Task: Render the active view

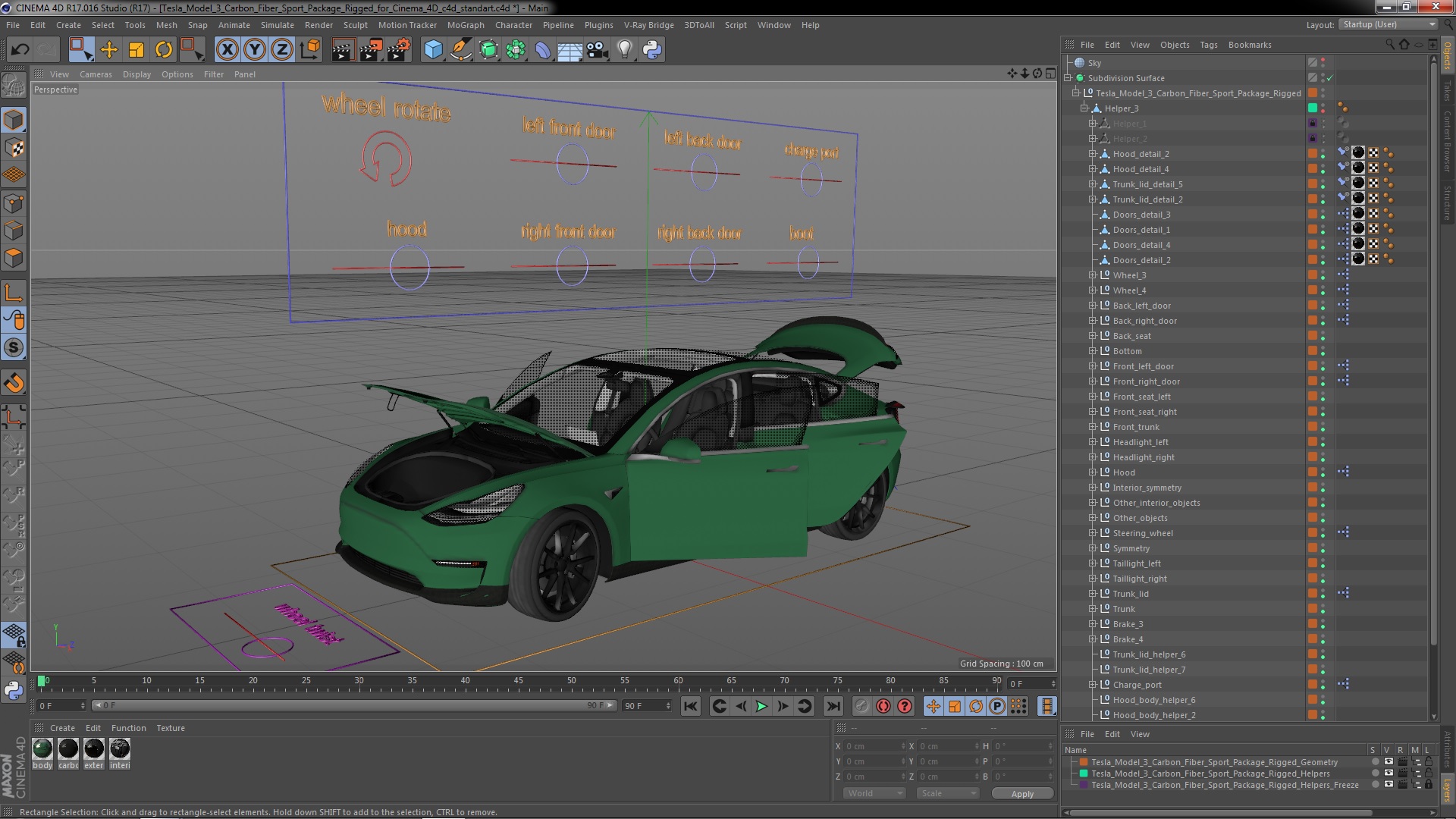Action: tap(343, 50)
